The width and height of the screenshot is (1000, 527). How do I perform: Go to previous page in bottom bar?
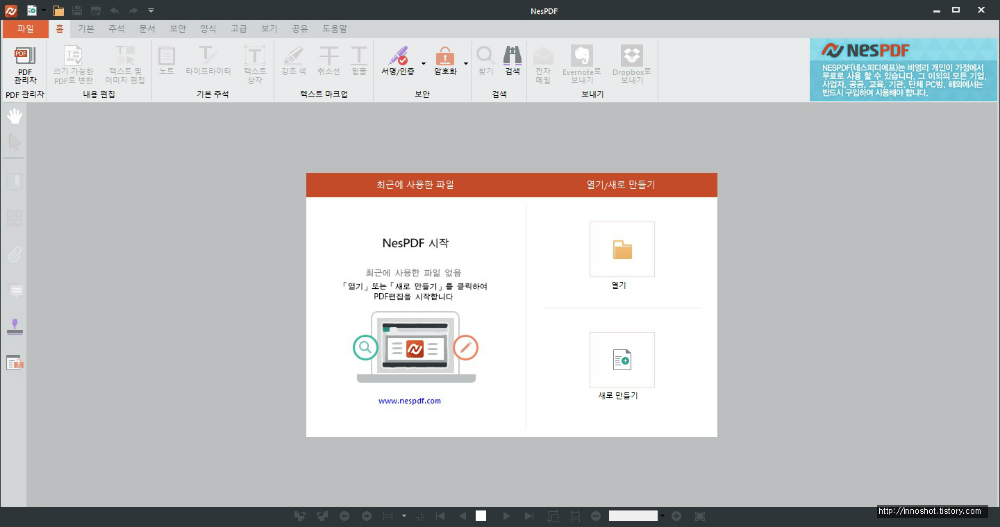[x=462, y=516]
